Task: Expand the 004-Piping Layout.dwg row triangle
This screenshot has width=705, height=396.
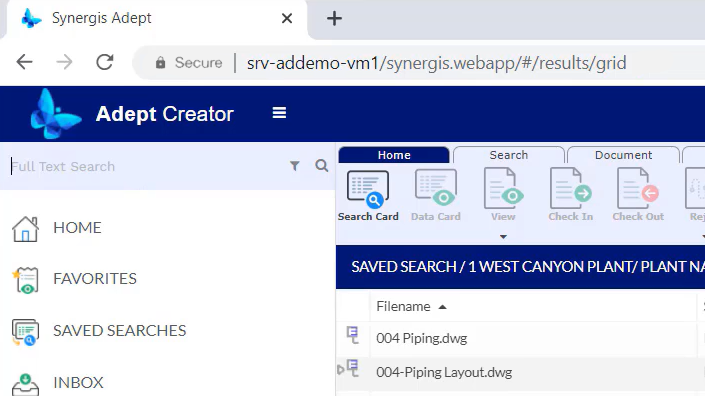Action: (340, 370)
